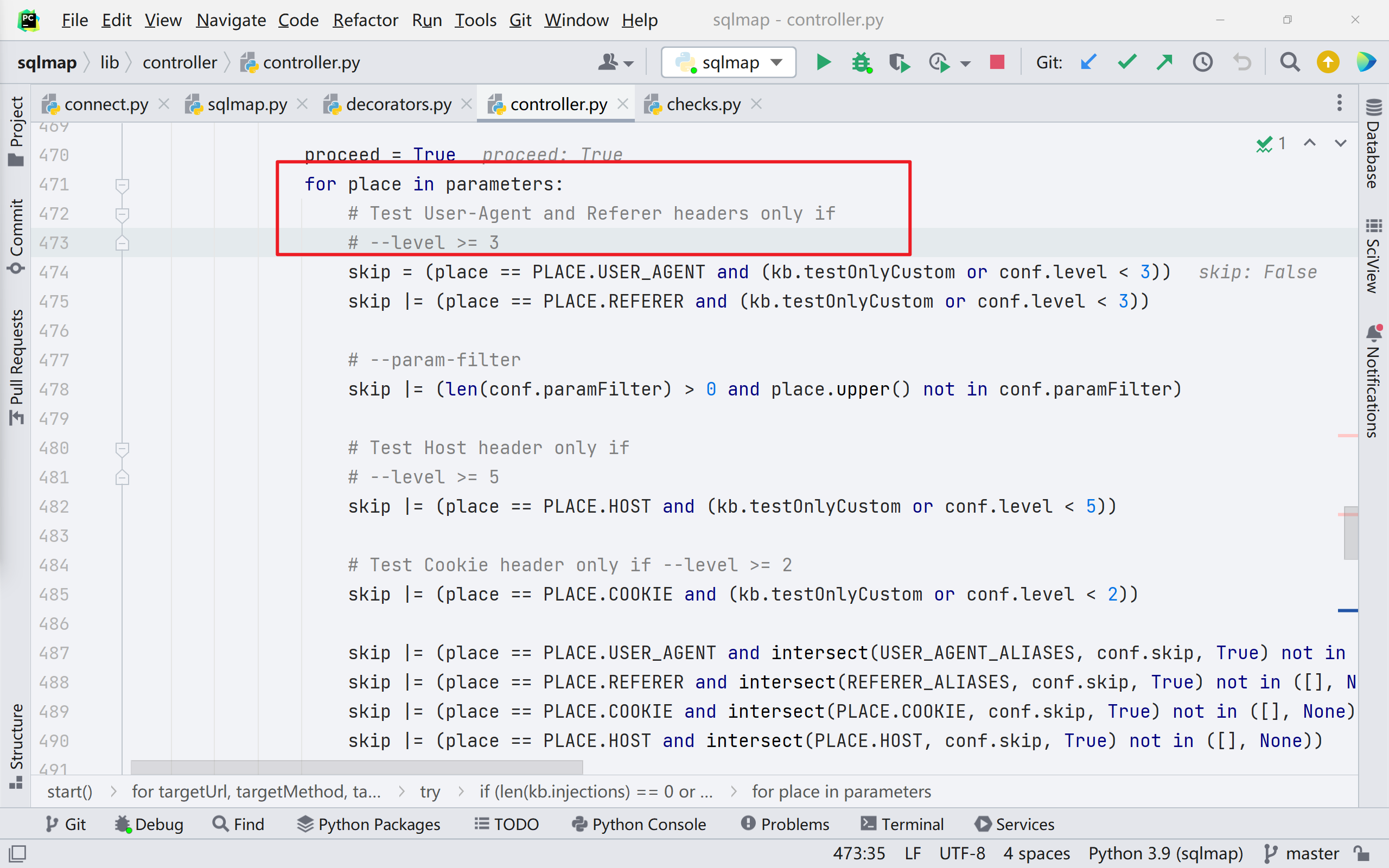Open the Commit tool window
Viewport: 1389px width, 868px height.
tap(16, 237)
